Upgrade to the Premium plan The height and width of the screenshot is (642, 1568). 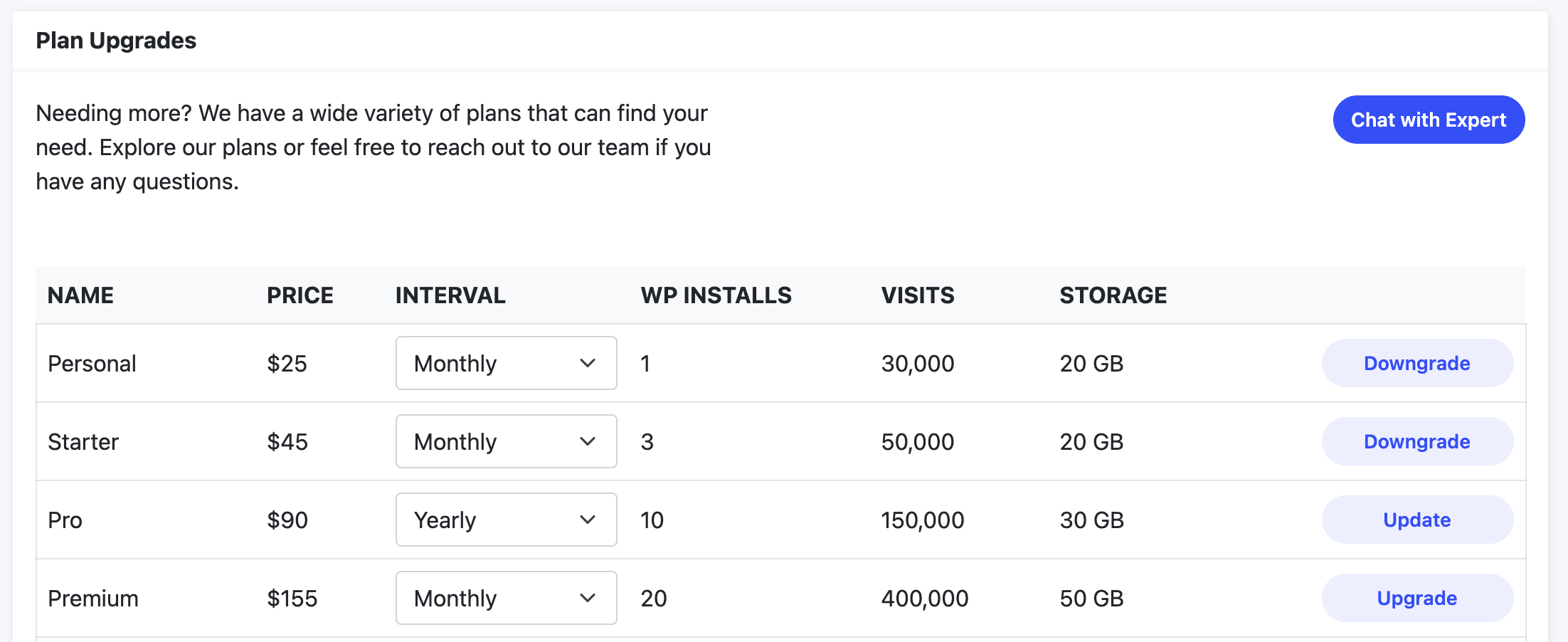[x=1416, y=598]
